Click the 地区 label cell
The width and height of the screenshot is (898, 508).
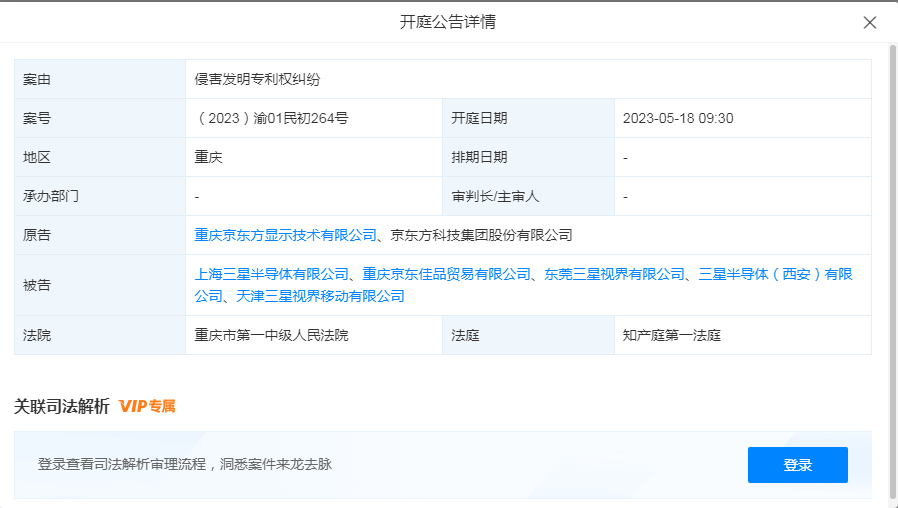tap(100, 157)
